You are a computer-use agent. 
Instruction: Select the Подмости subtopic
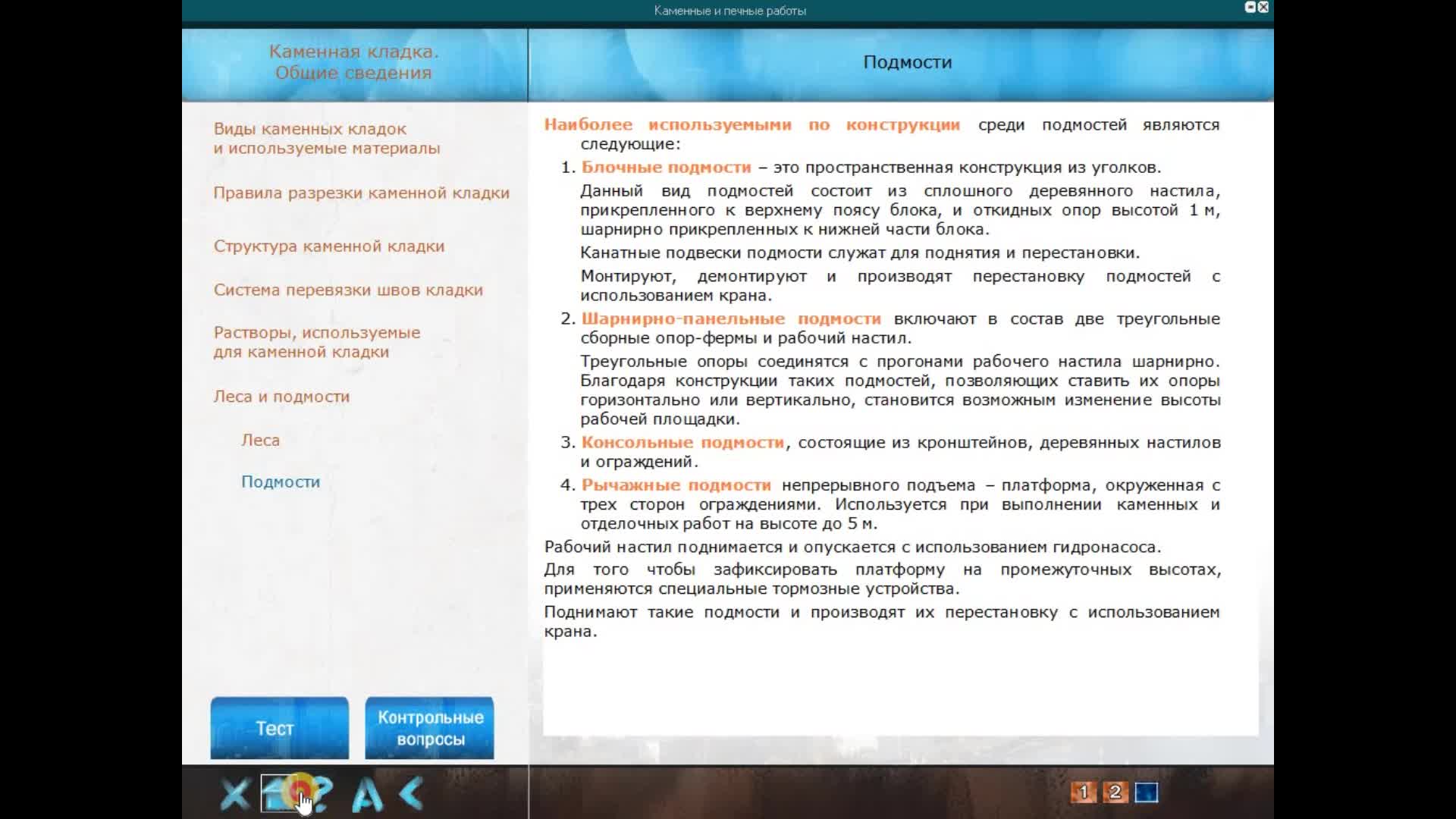281,482
